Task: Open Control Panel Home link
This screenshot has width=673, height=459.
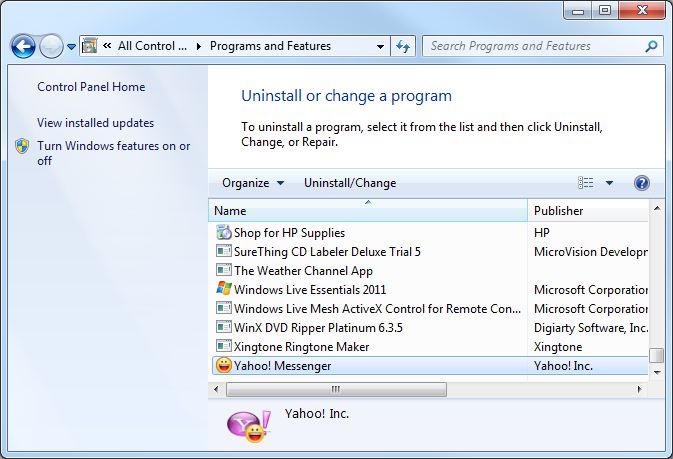Action: [x=91, y=87]
